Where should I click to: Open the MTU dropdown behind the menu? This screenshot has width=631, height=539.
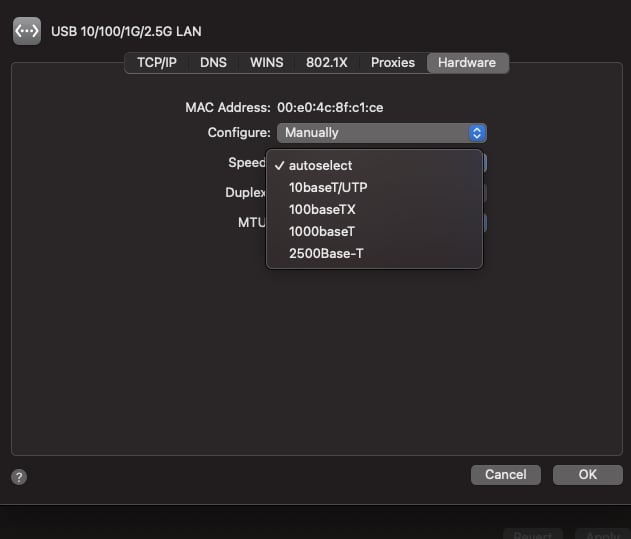(x=485, y=223)
